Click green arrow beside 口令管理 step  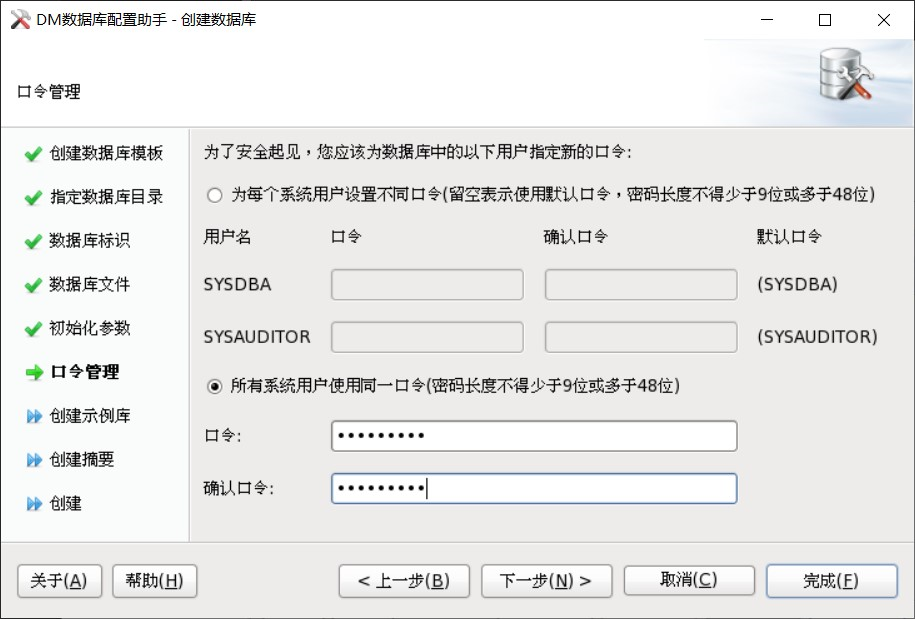tap(34, 373)
